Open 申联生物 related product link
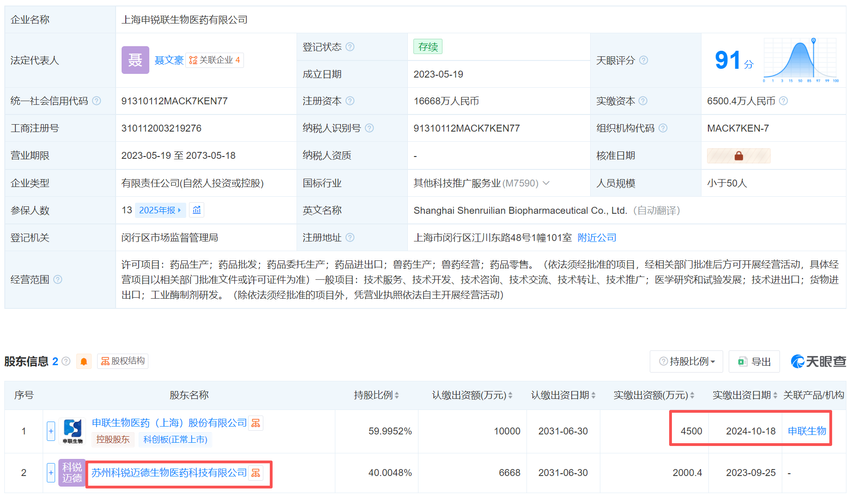848x500 pixels. coord(806,431)
